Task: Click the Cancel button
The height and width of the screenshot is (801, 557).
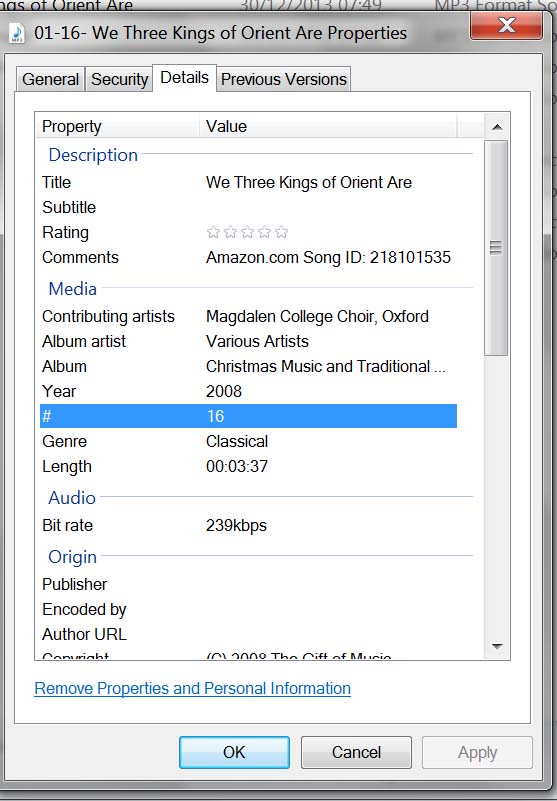Action: pos(356,752)
